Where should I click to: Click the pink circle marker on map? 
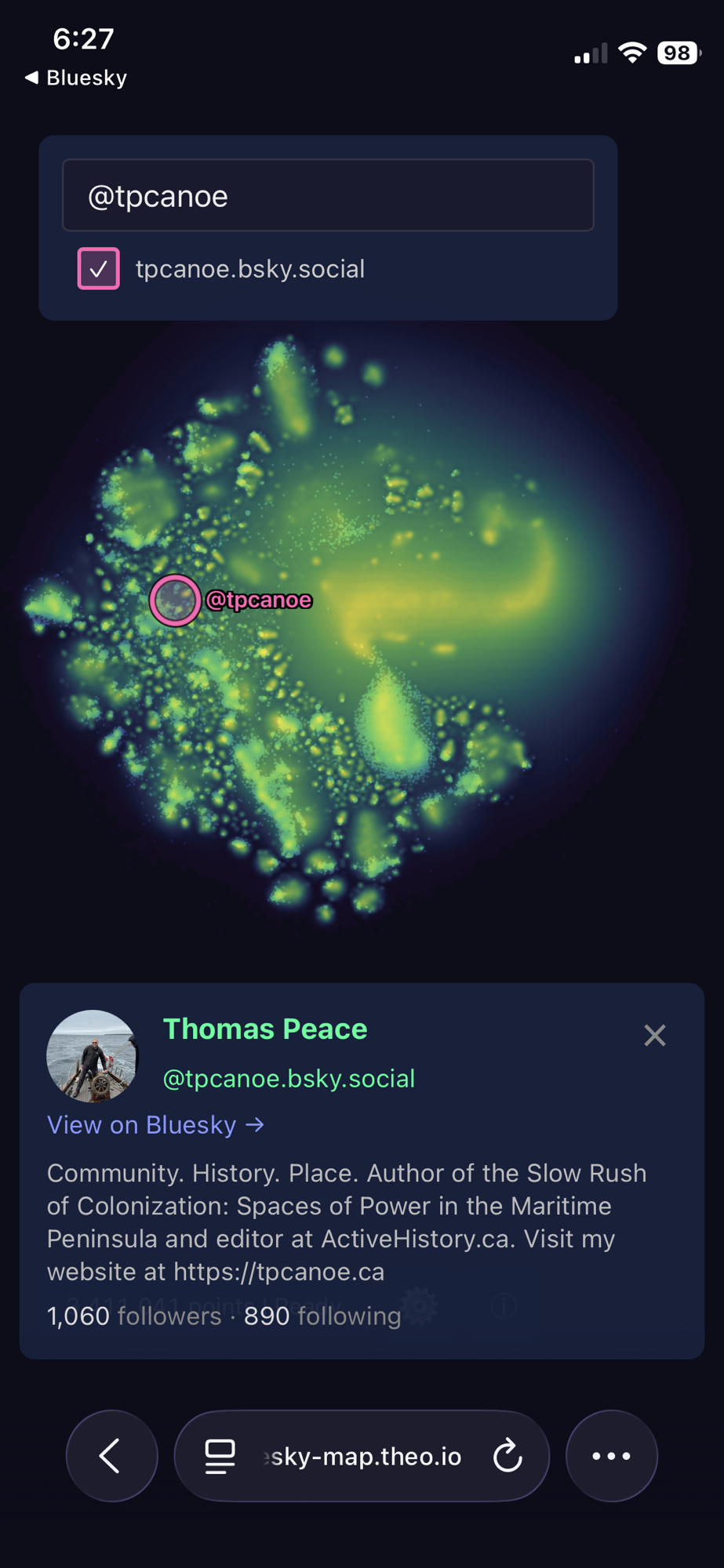pyautogui.click(x=175, y=601)
